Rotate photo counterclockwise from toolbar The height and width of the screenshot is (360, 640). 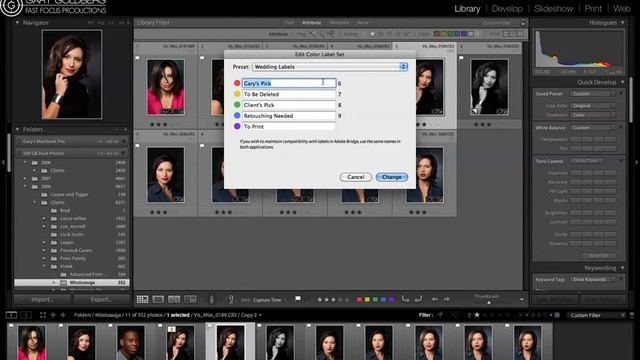coord(405,299)
